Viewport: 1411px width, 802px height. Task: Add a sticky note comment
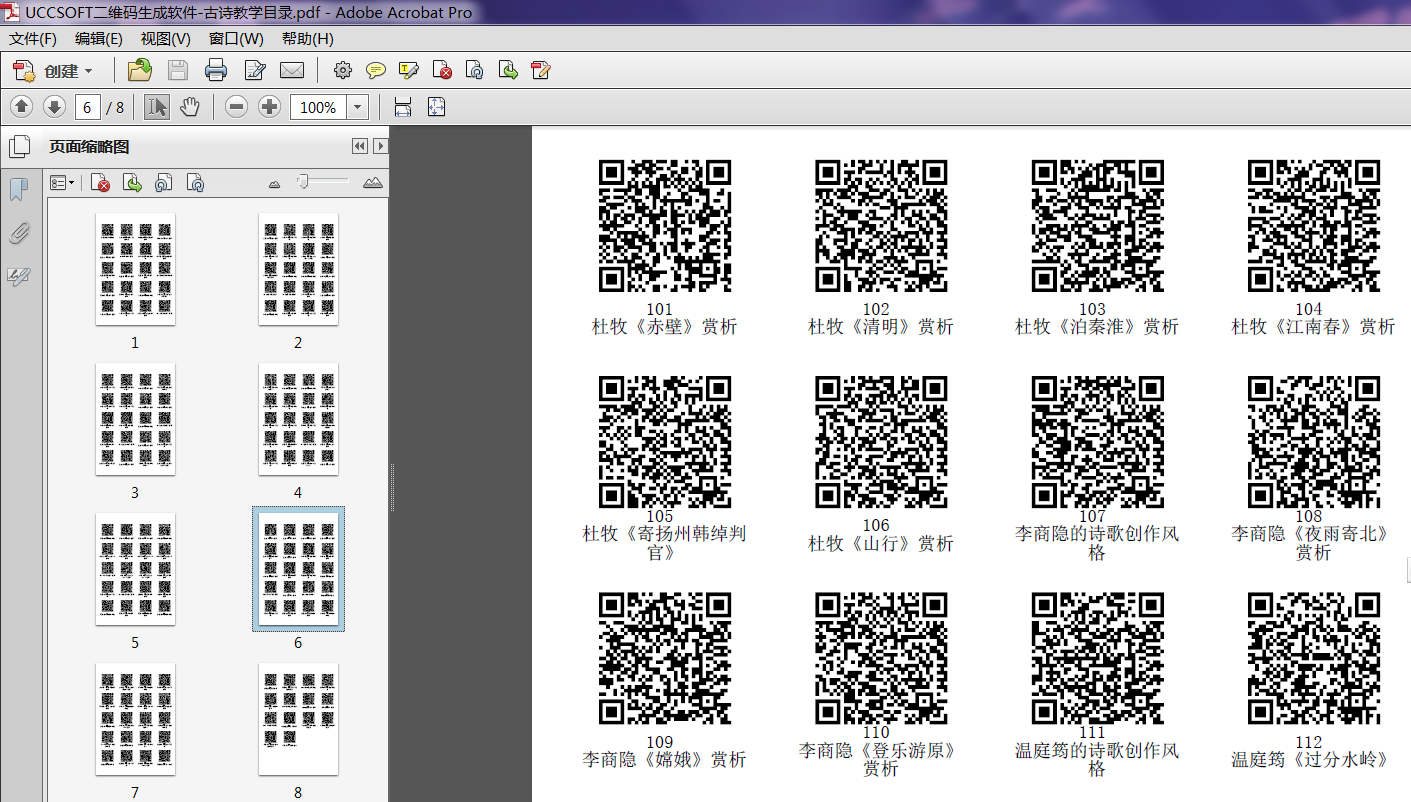click(376, 70)
